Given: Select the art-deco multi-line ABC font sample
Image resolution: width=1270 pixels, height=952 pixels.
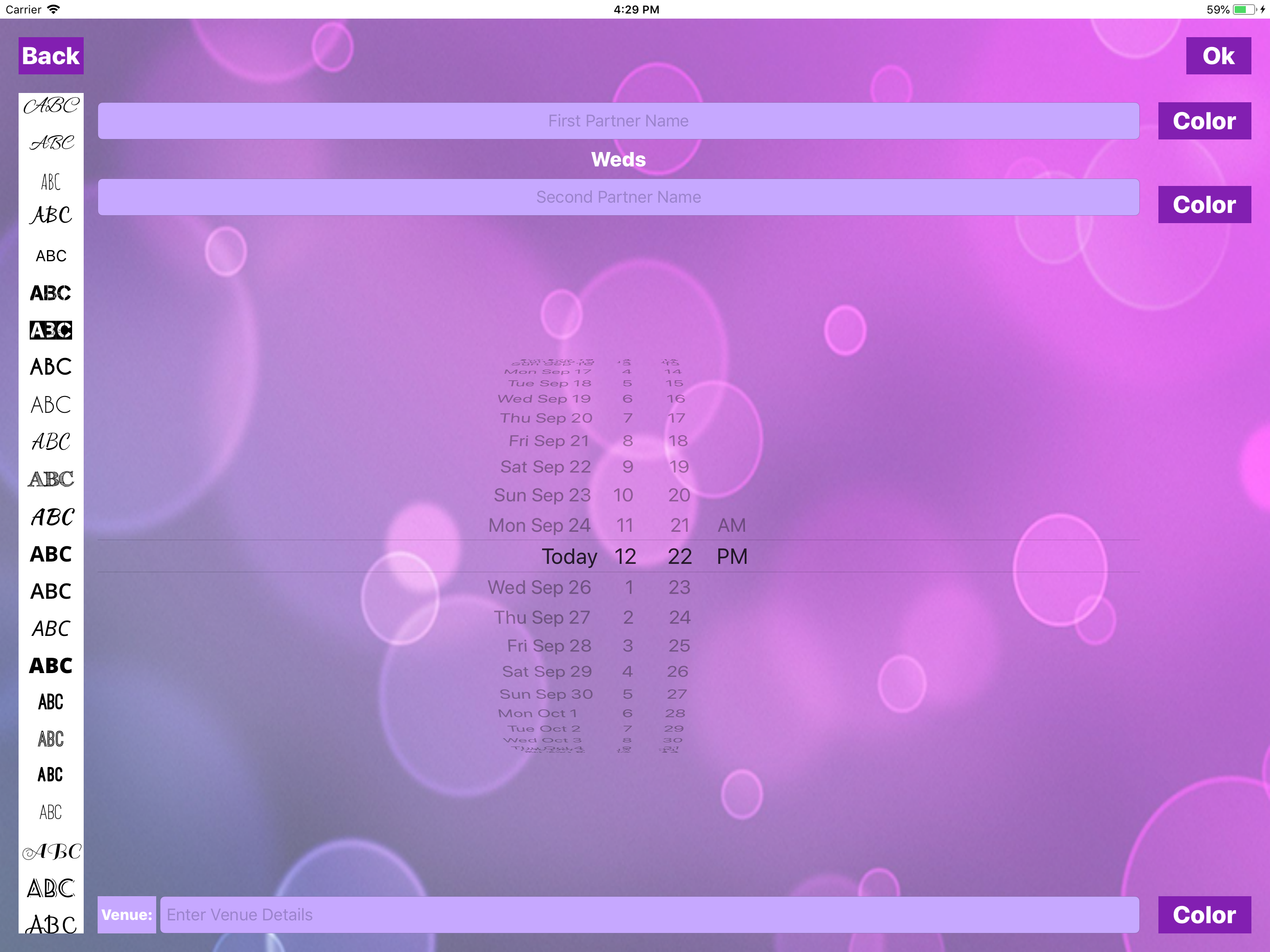Looking at the screenshot, I should pos(51,888).
